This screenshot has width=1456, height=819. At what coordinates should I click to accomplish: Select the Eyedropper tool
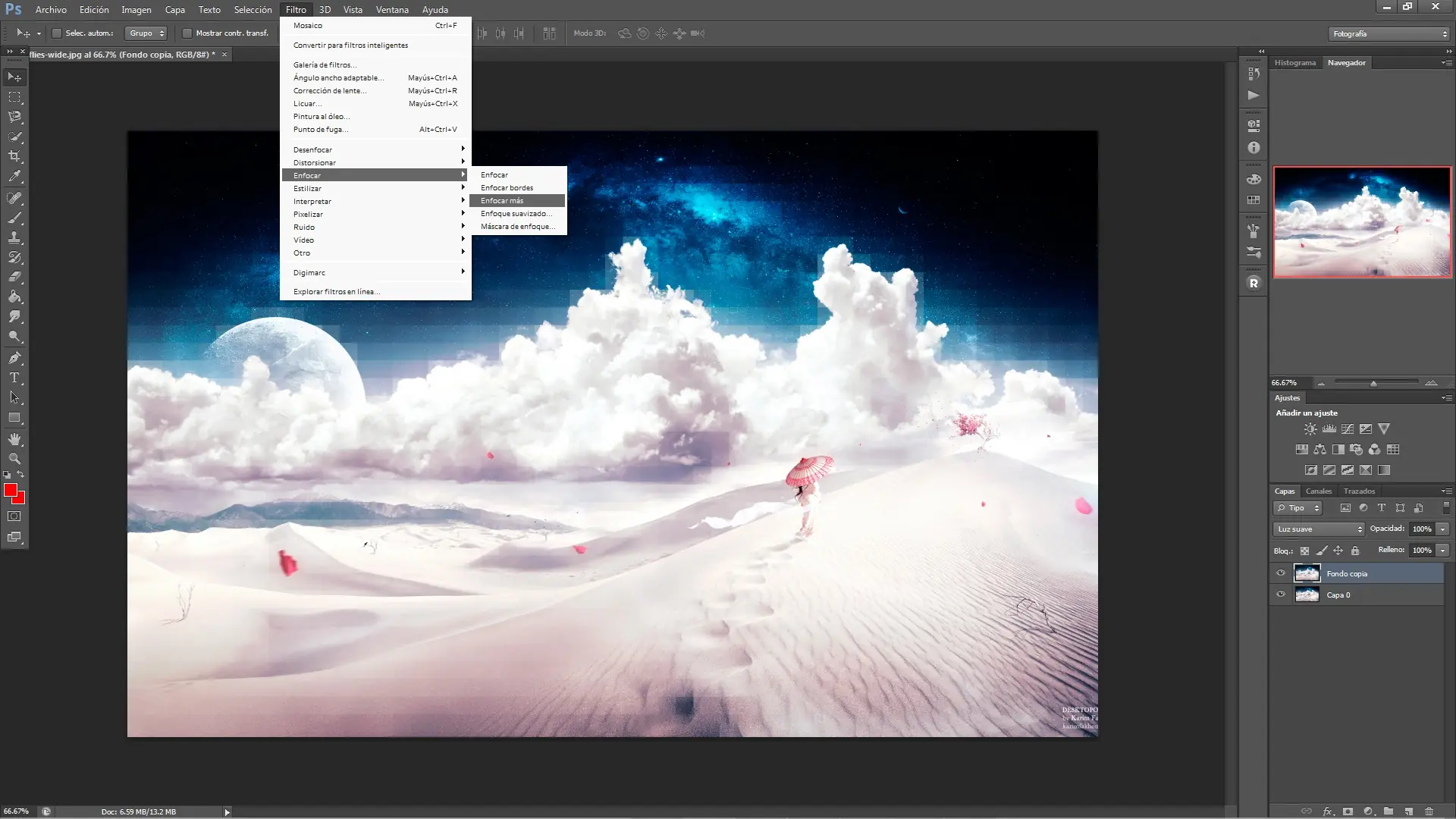click(14, 177)
